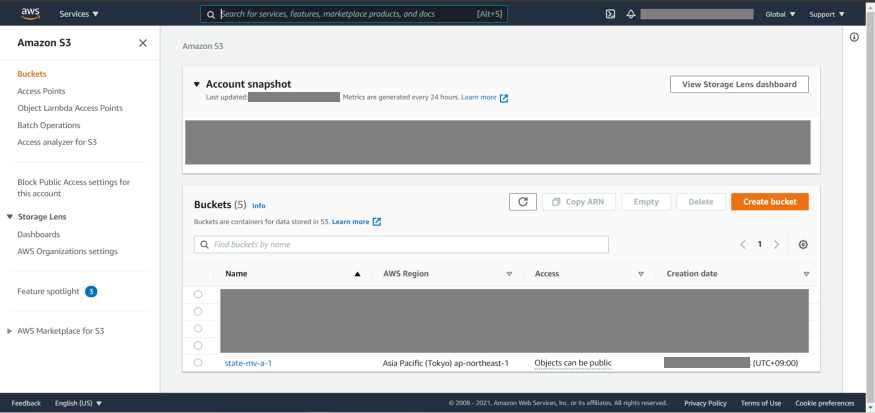Select the second bucket row radio button
Viewport: 875px width, 413px height.
198,311
